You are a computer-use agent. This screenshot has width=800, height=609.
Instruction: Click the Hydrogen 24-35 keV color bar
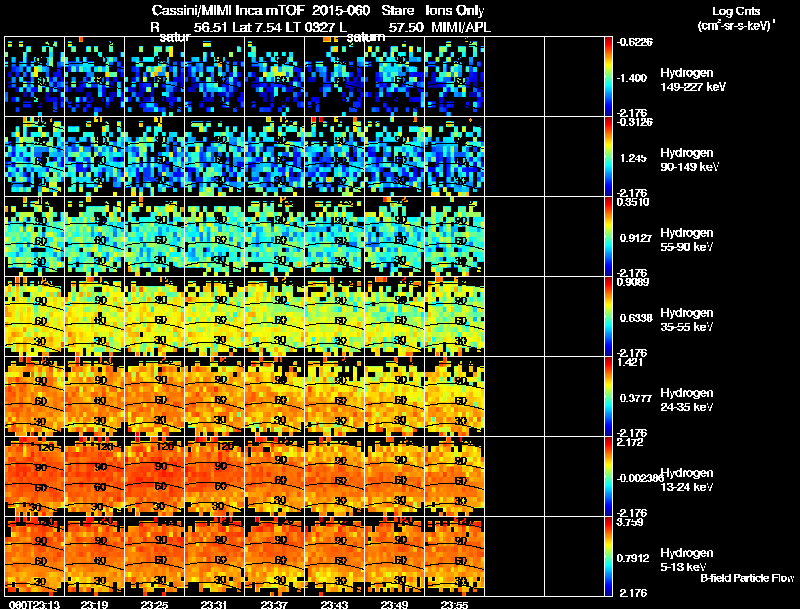pyautogui.click(x=608, y=397)
